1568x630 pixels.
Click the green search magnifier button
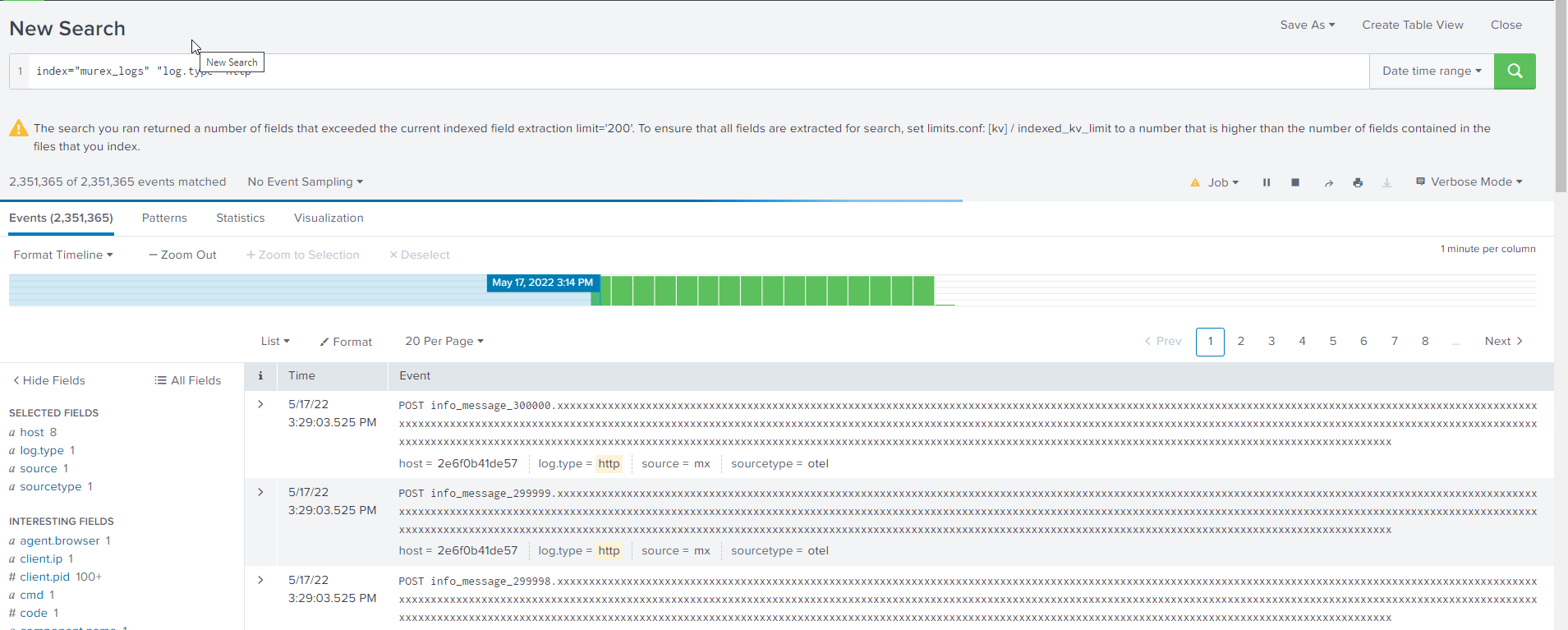click(1514, 71)
